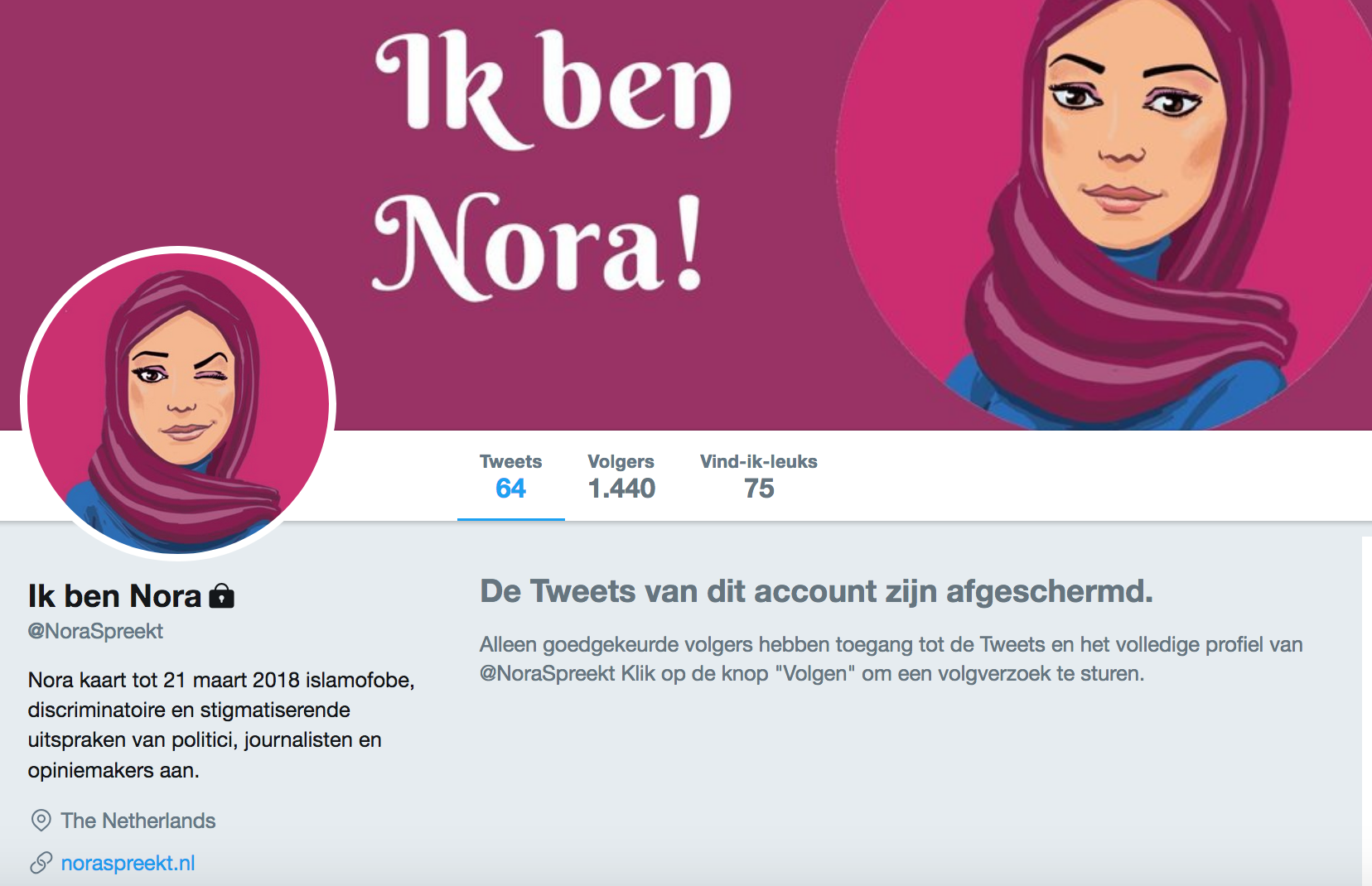Screen dimensions: 1372x886
Task: Open the winking Nora profile picture
Action: point(178,403)
